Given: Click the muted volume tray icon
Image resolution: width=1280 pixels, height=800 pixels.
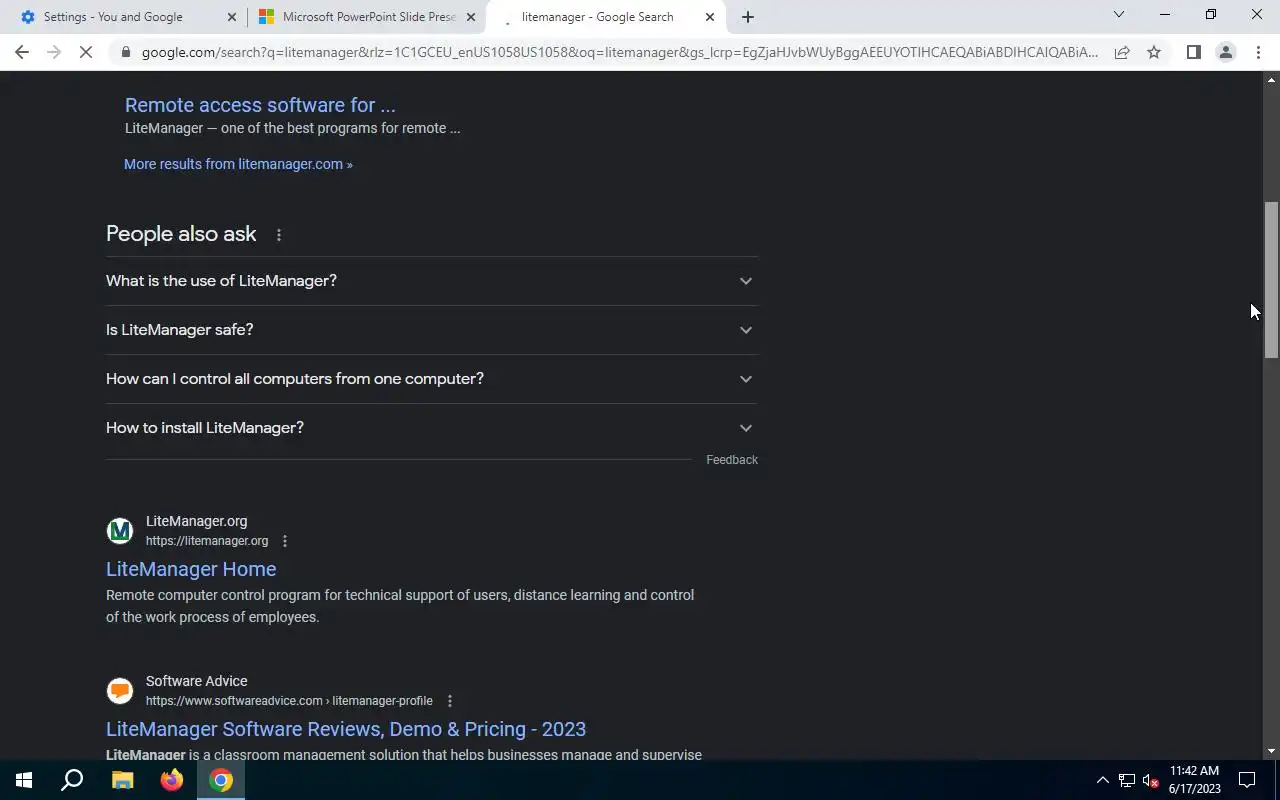Looking at the screenshot, I should 1150,780.
